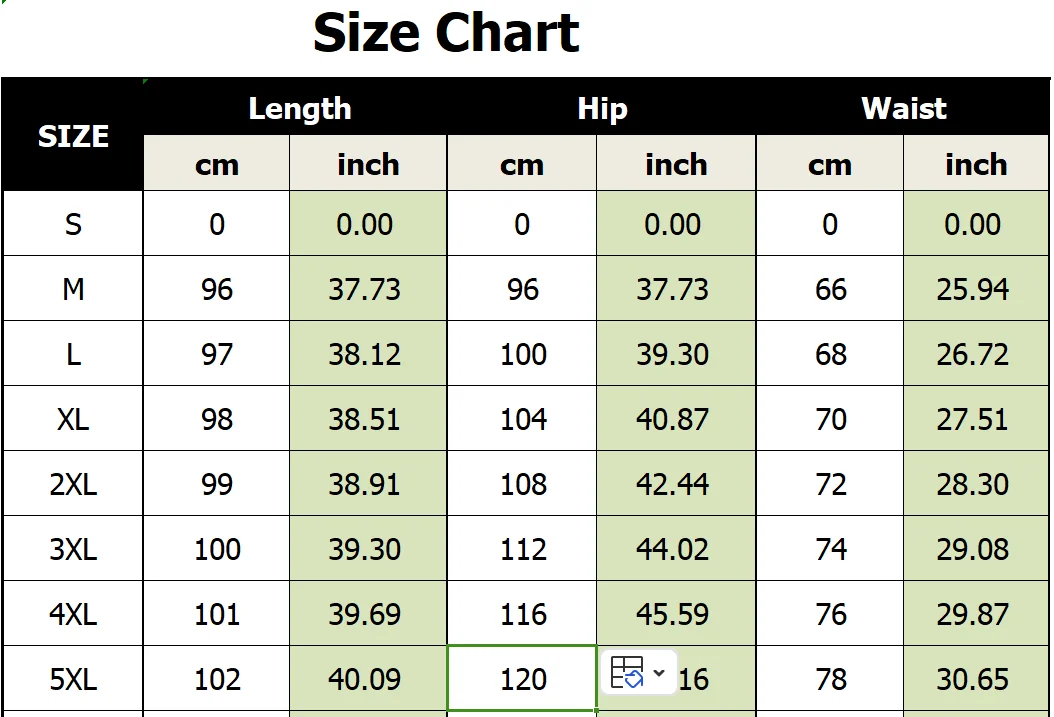1054x717 pixels.
Task: Click the 2XL hip inch value 42.44
Action: pos(673,484)
